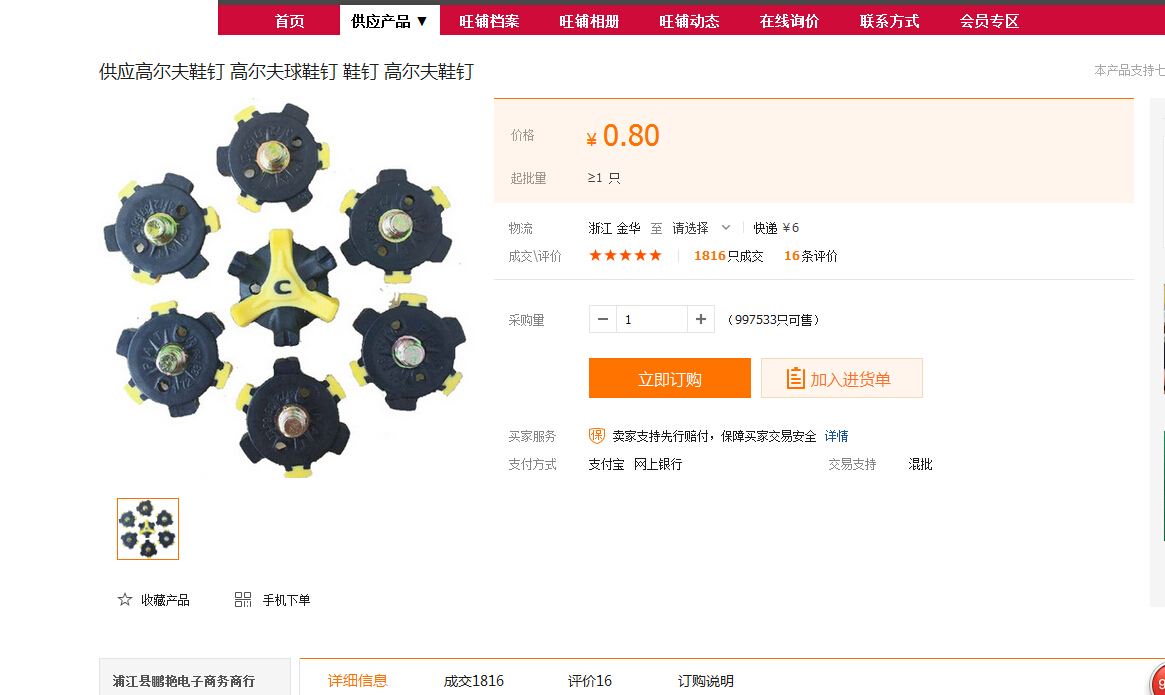Click the buyer protection shield icon
This screenshot has width=1165, height=695.
click(597, 436)
